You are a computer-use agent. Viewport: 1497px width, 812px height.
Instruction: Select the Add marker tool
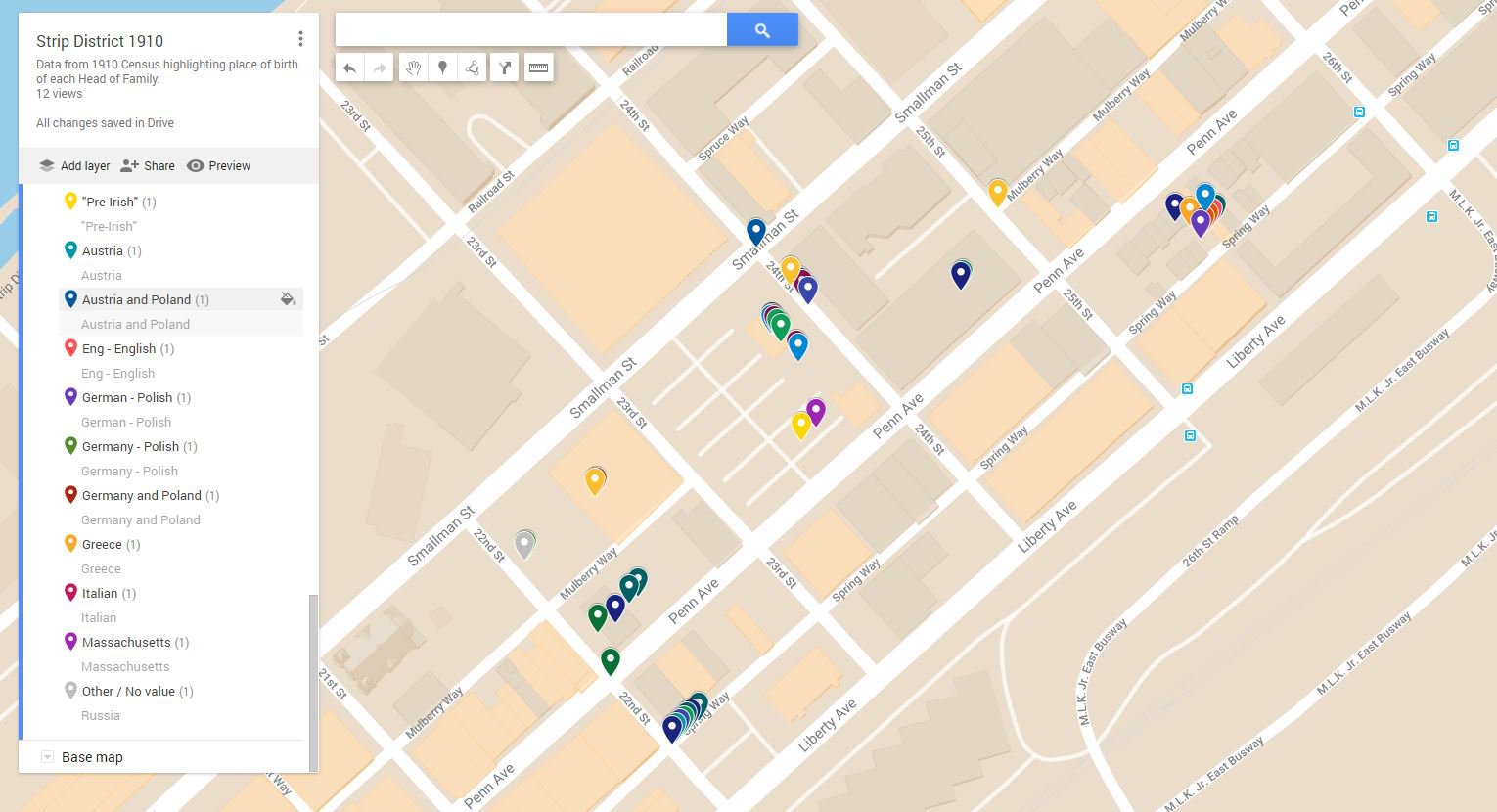coord(442,67)
